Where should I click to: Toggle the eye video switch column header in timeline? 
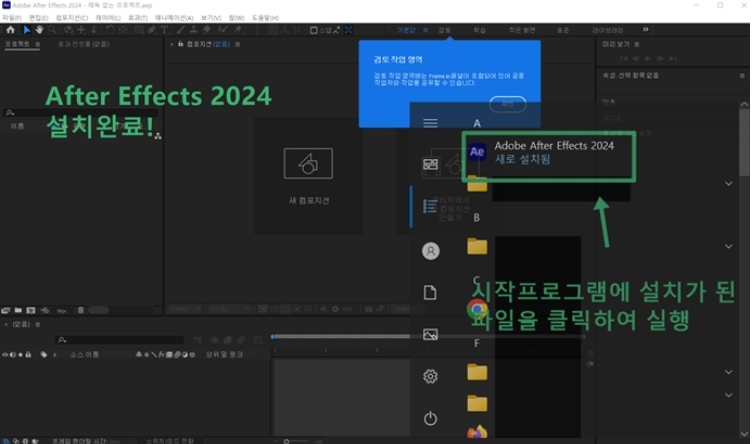[x=6, y=355]
